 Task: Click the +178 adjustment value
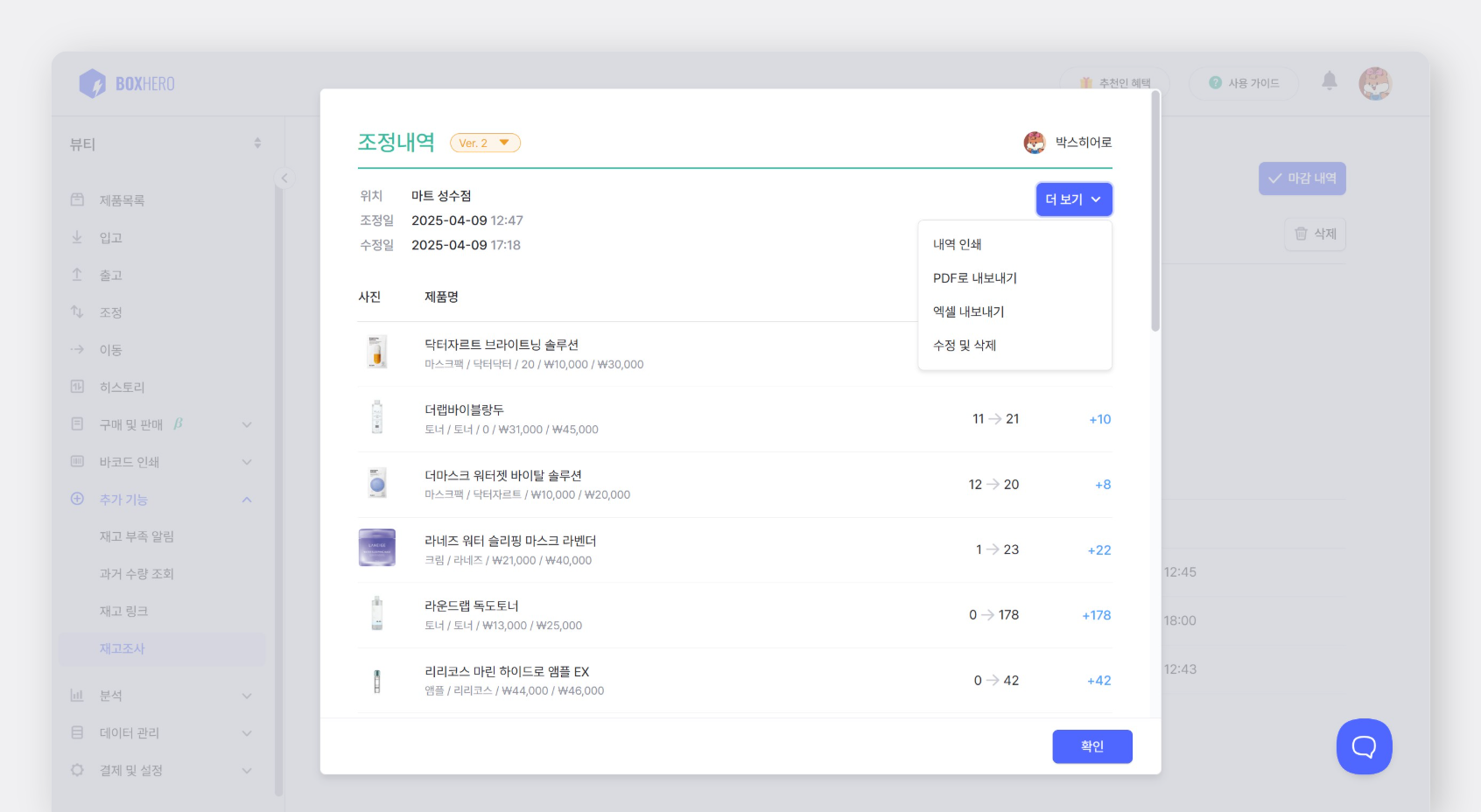(1097, 615)
